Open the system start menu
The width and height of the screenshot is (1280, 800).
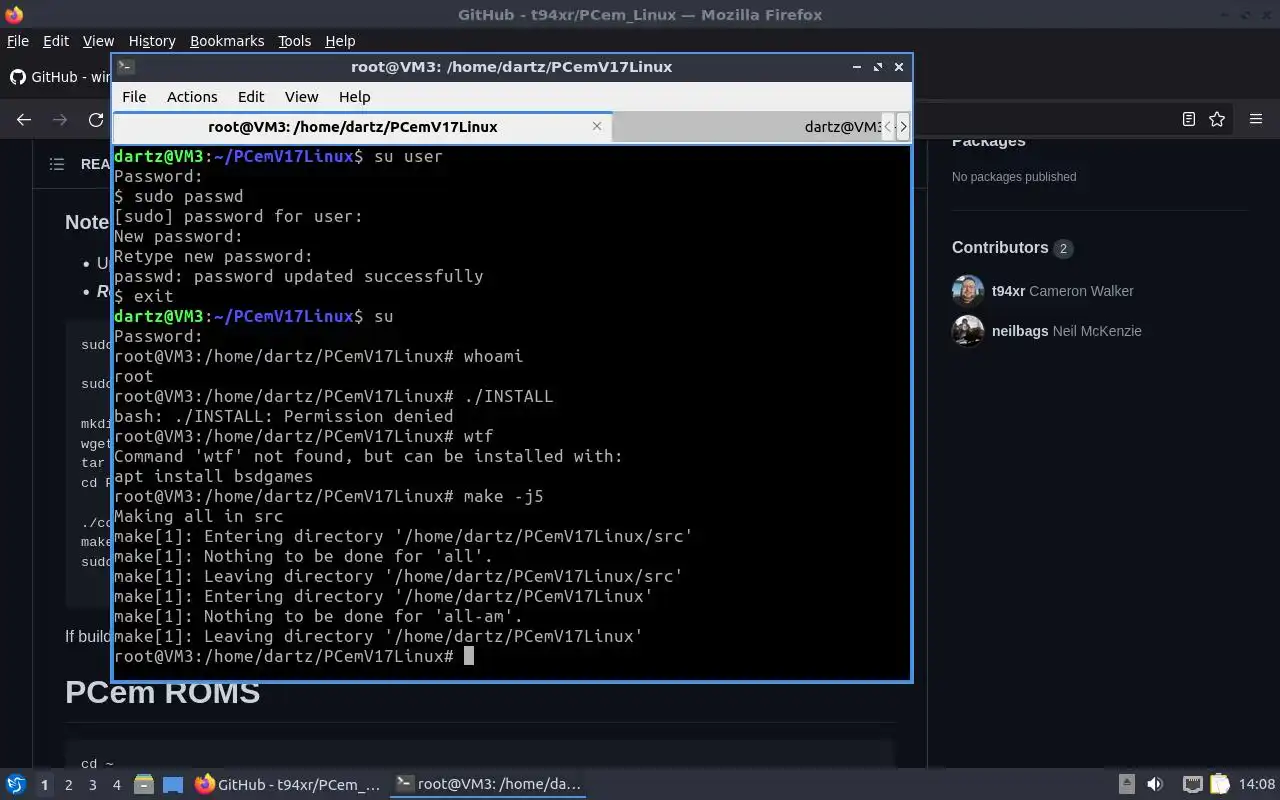[16, 784]
